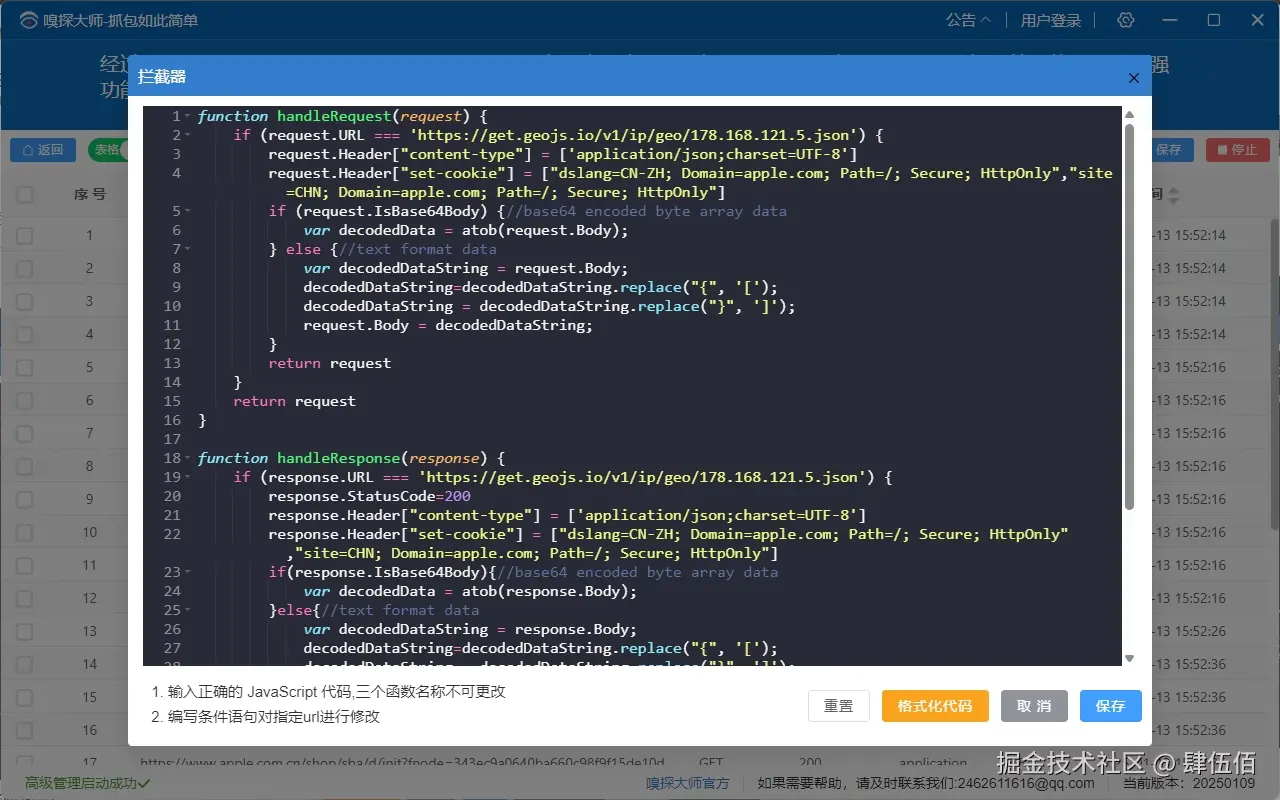Check the checkbox for row 16

25,731
